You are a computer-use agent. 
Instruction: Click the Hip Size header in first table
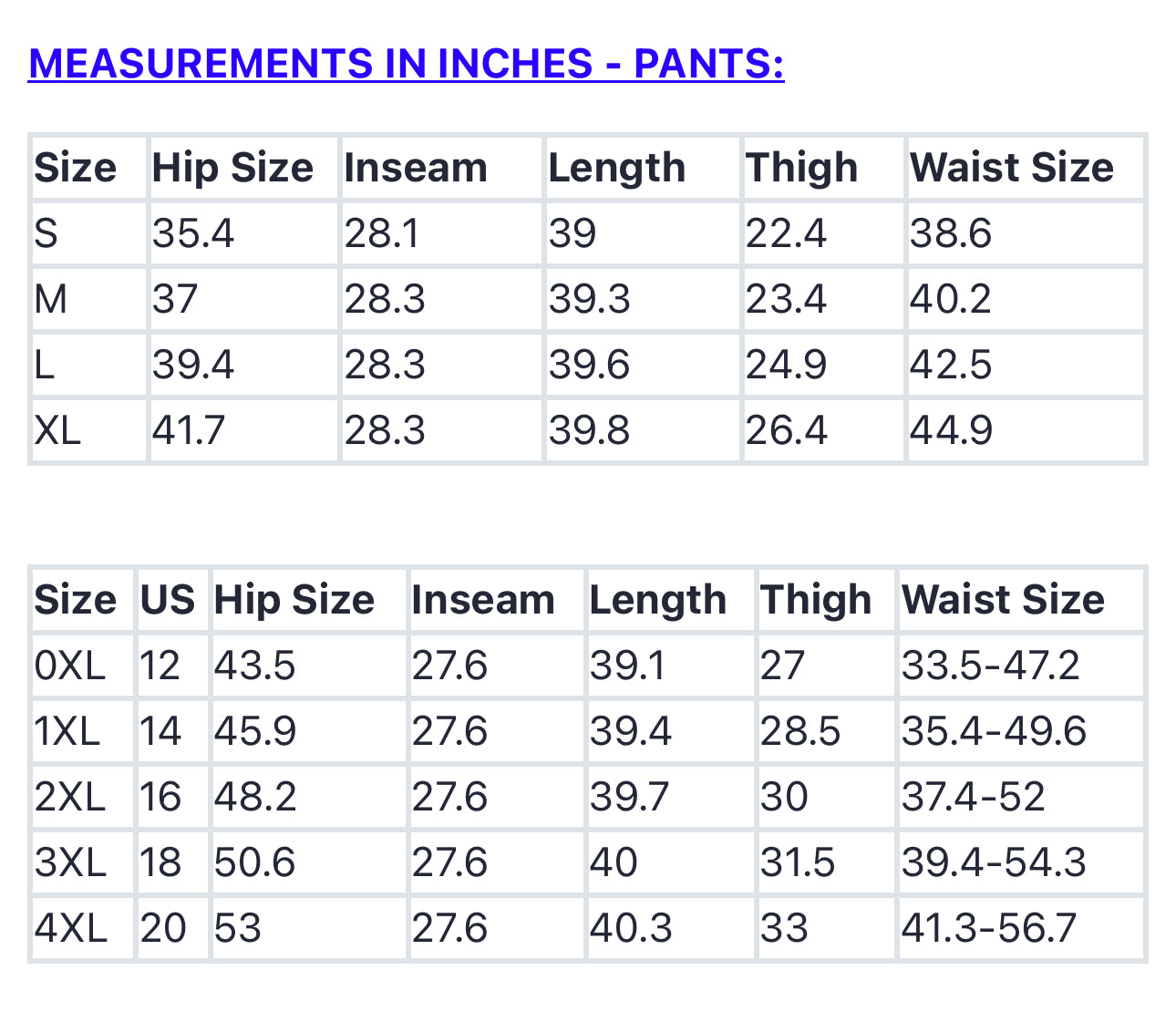point(232,168)
